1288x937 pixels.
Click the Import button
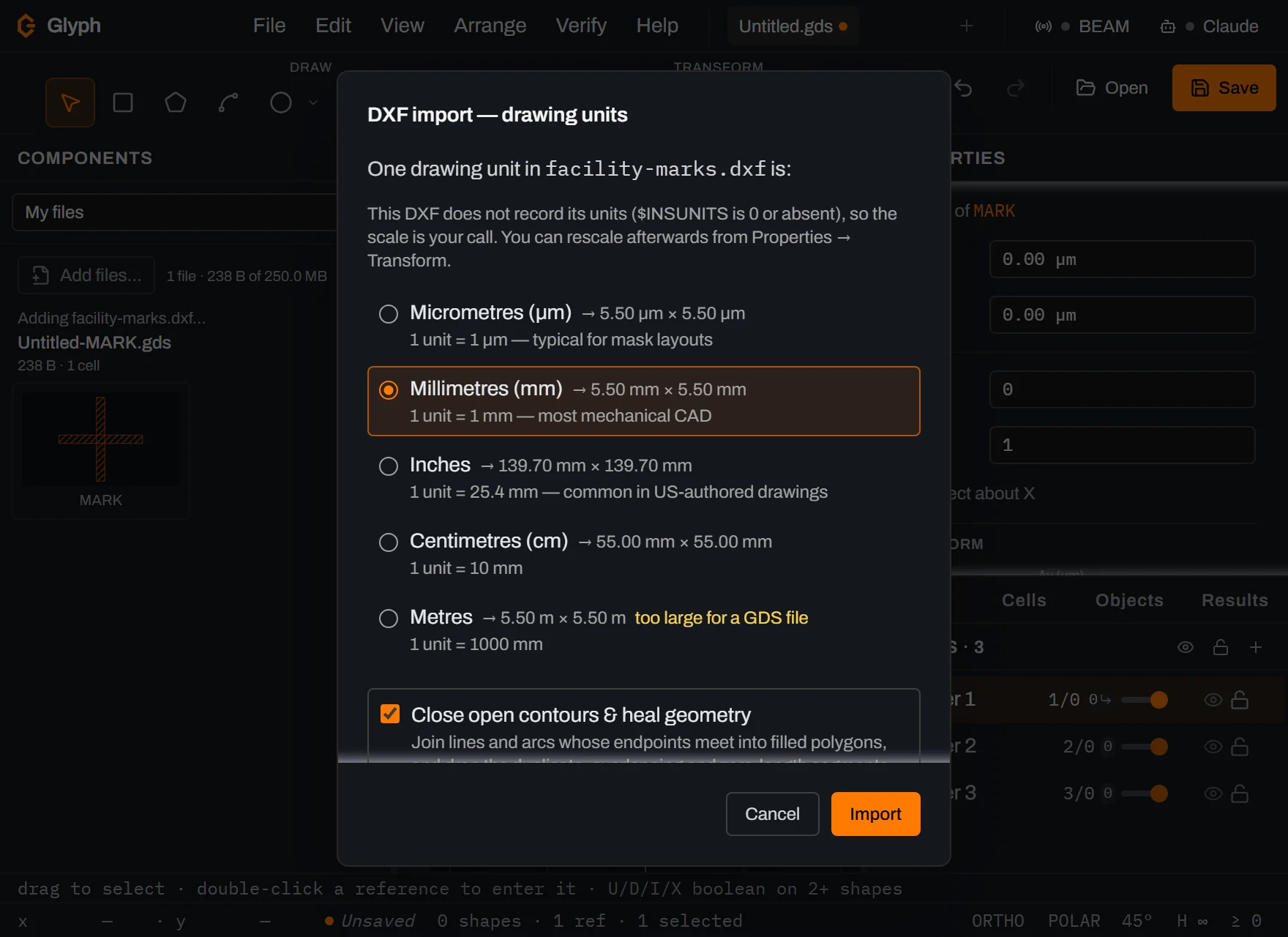tap(875, 814)
